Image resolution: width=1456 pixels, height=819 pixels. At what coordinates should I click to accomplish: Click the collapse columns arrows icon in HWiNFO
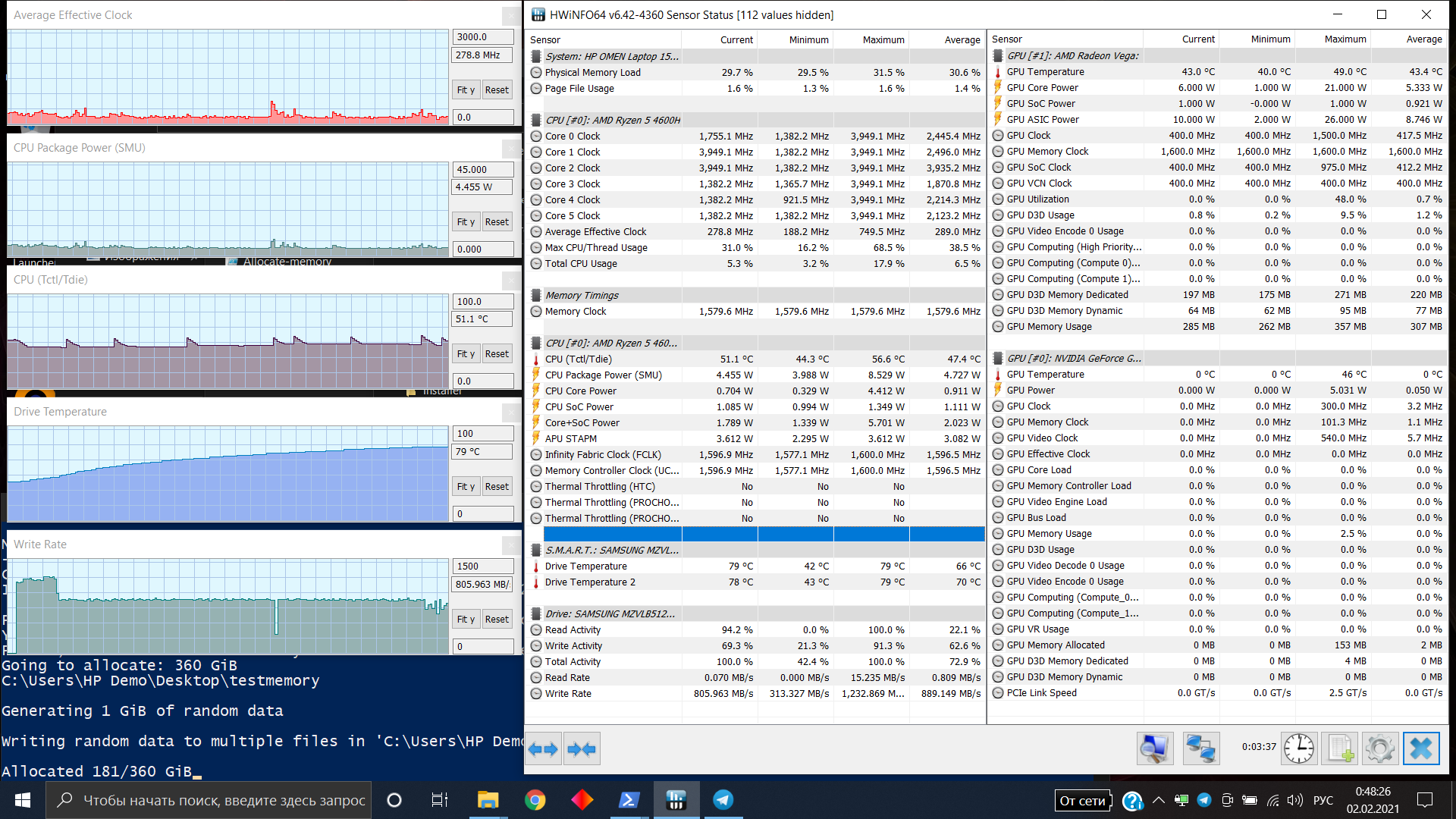[x=582, y=749]
